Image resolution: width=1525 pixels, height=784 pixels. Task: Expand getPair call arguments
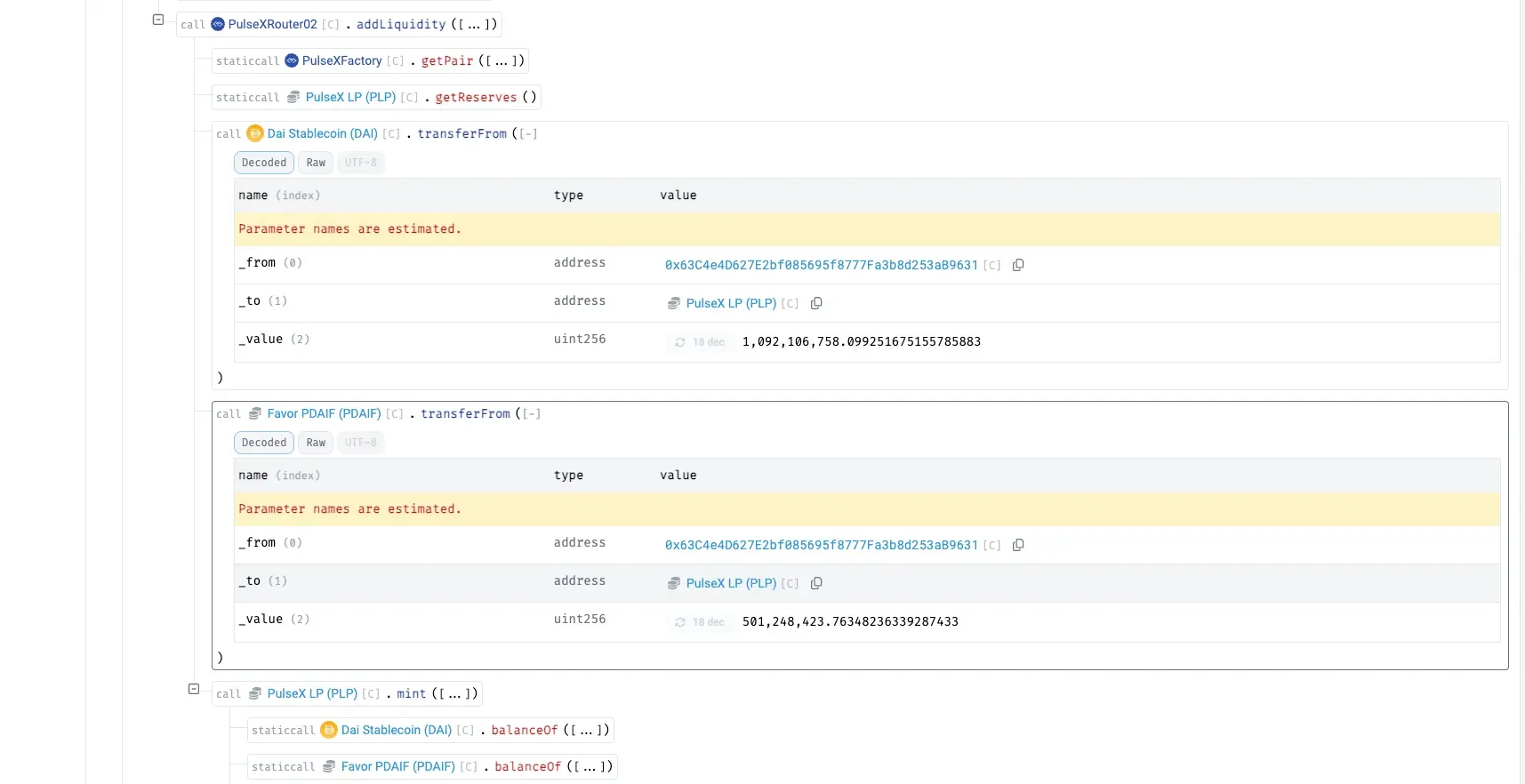click(x=502, y=61)
